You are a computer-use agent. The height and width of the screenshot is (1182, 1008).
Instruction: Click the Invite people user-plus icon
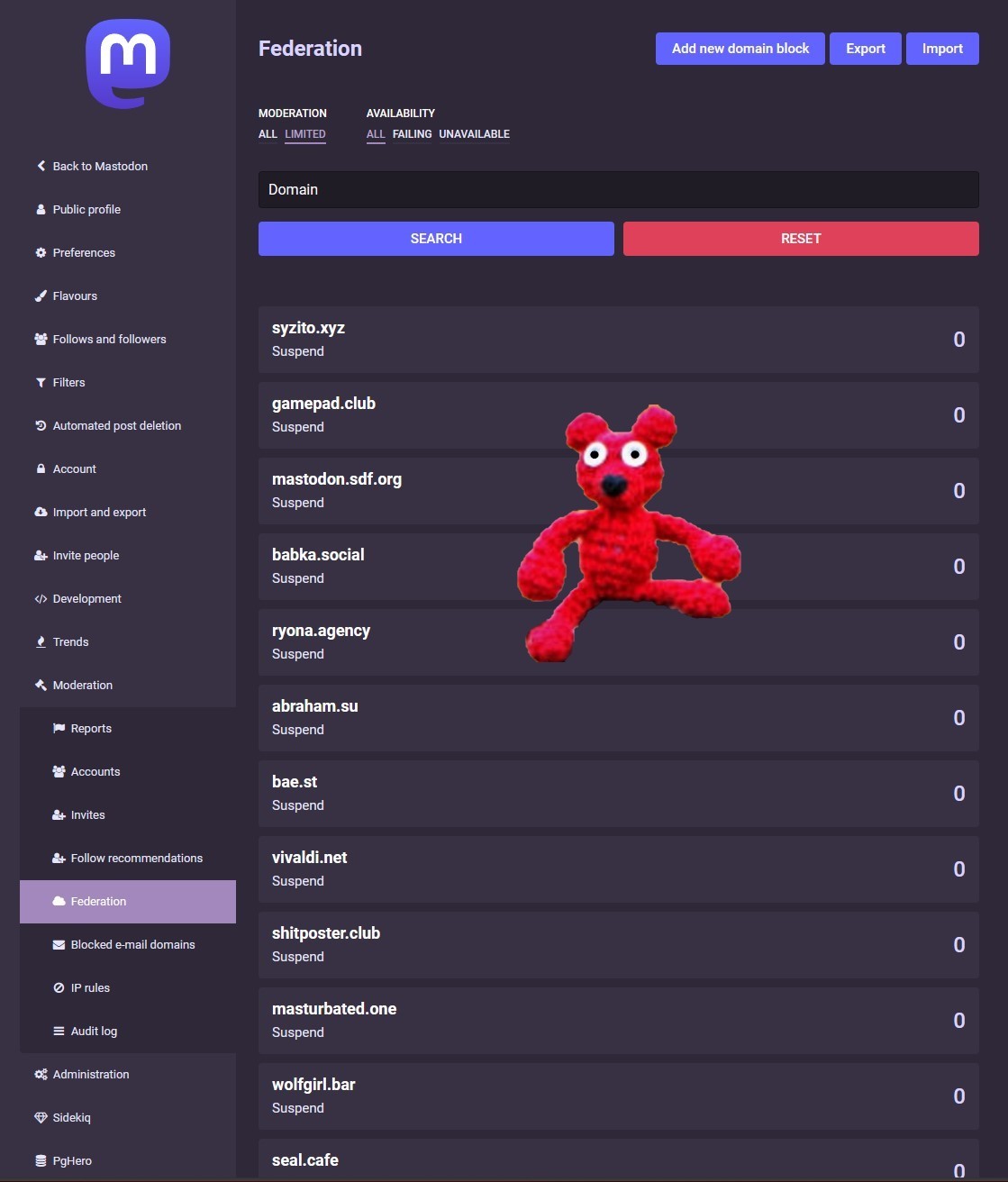click(x=41, y=555)
